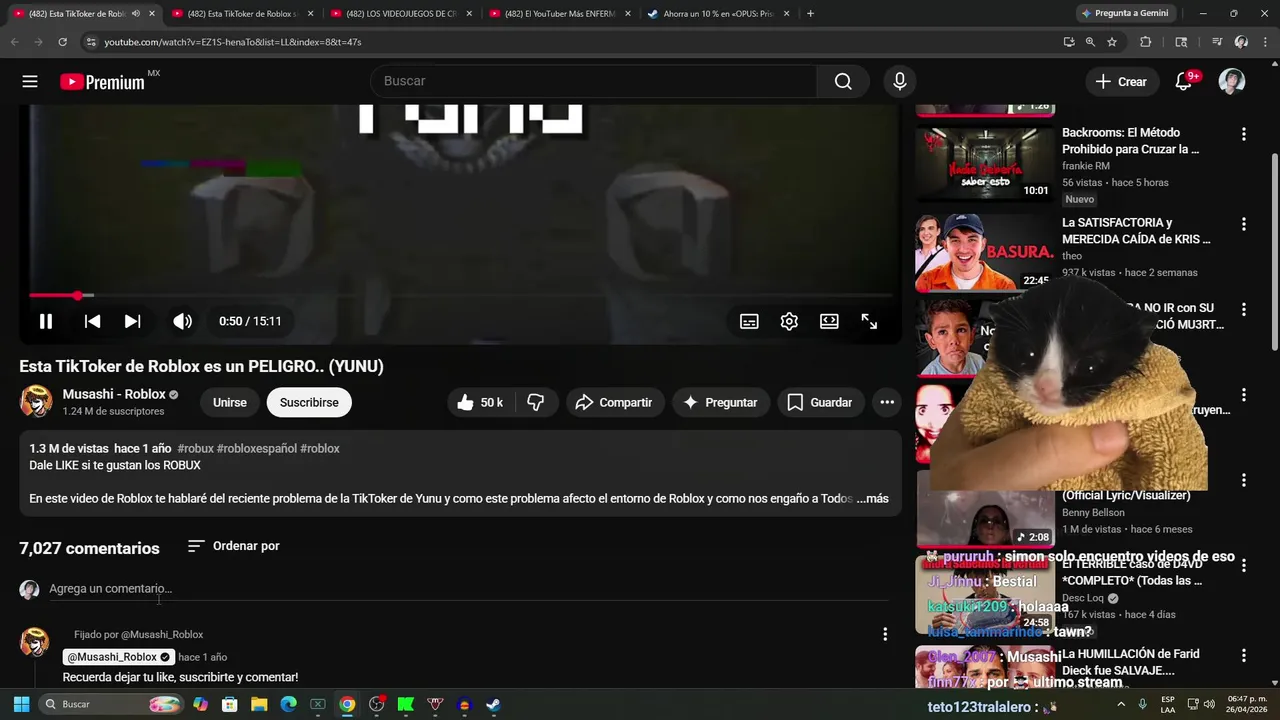Switch to second Esta TikToker de Roblox tab
This screenshot has width=1280, height=720.
pos(242,14)
